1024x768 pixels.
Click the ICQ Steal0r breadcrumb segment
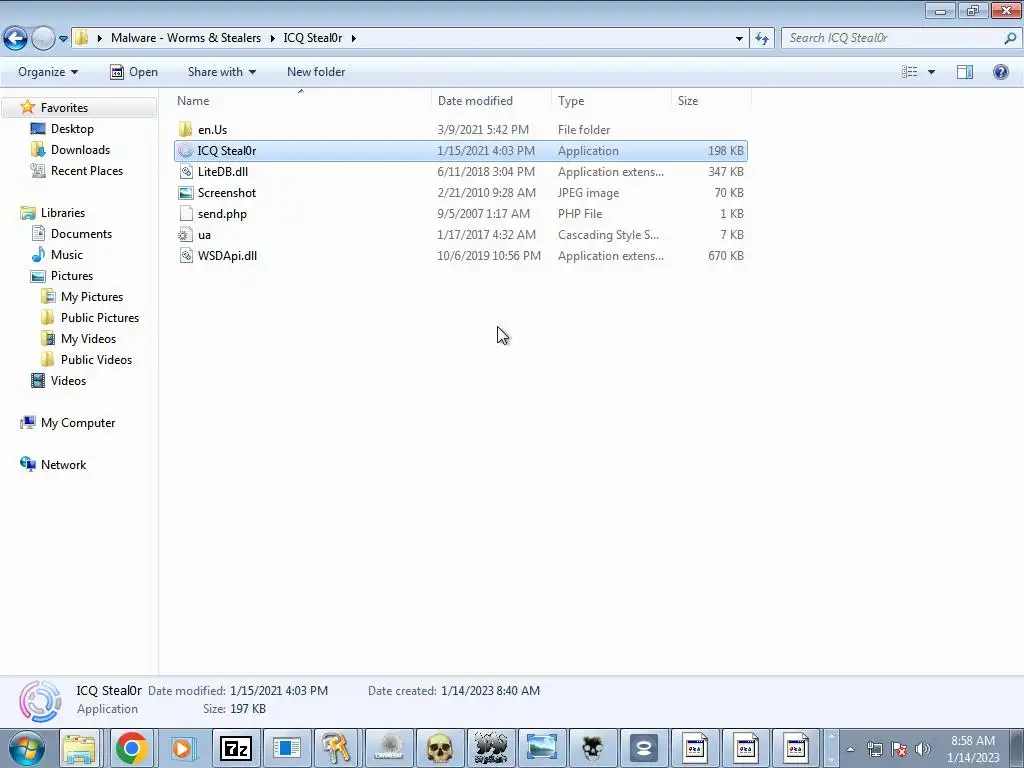pyautogui.click(x=312, y=38)
